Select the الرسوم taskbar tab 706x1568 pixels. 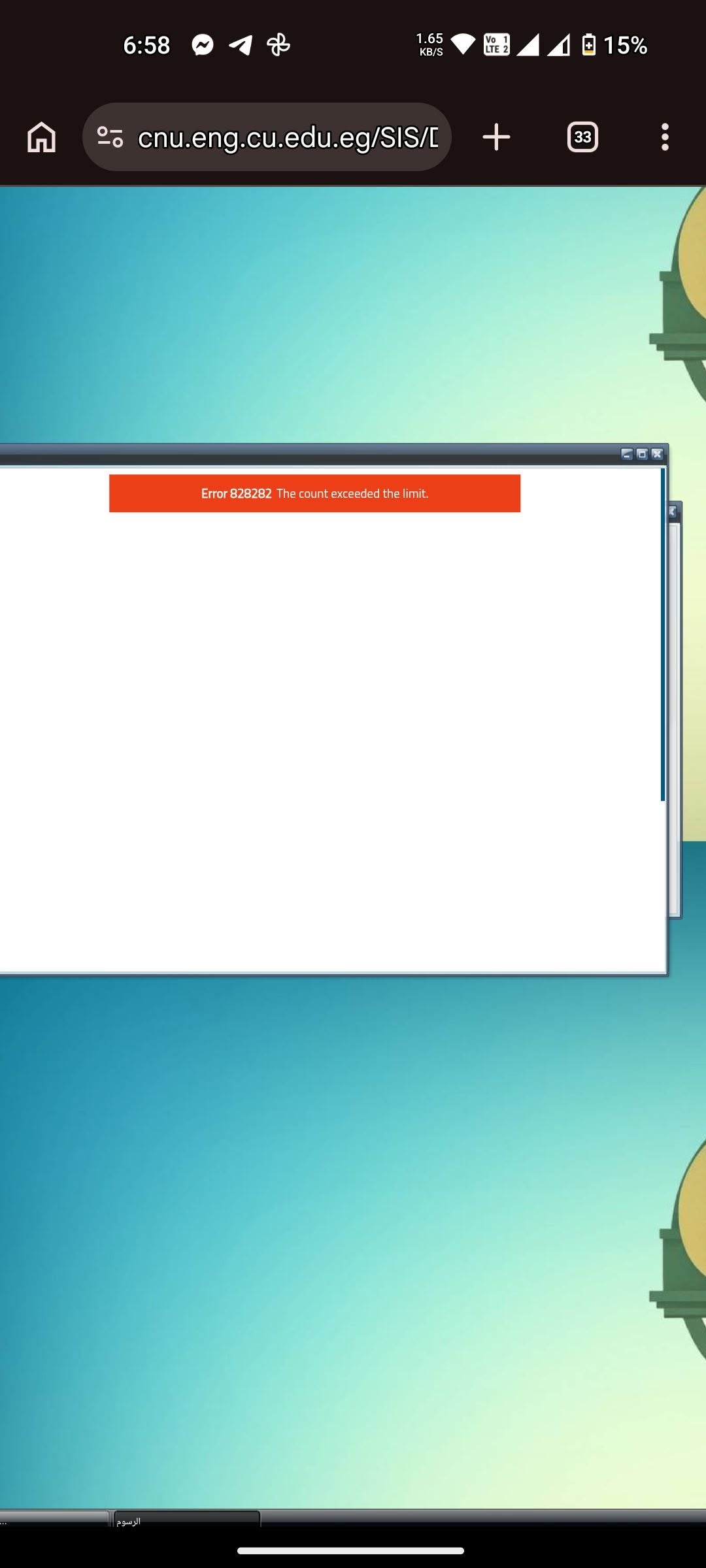point(187,1518)
